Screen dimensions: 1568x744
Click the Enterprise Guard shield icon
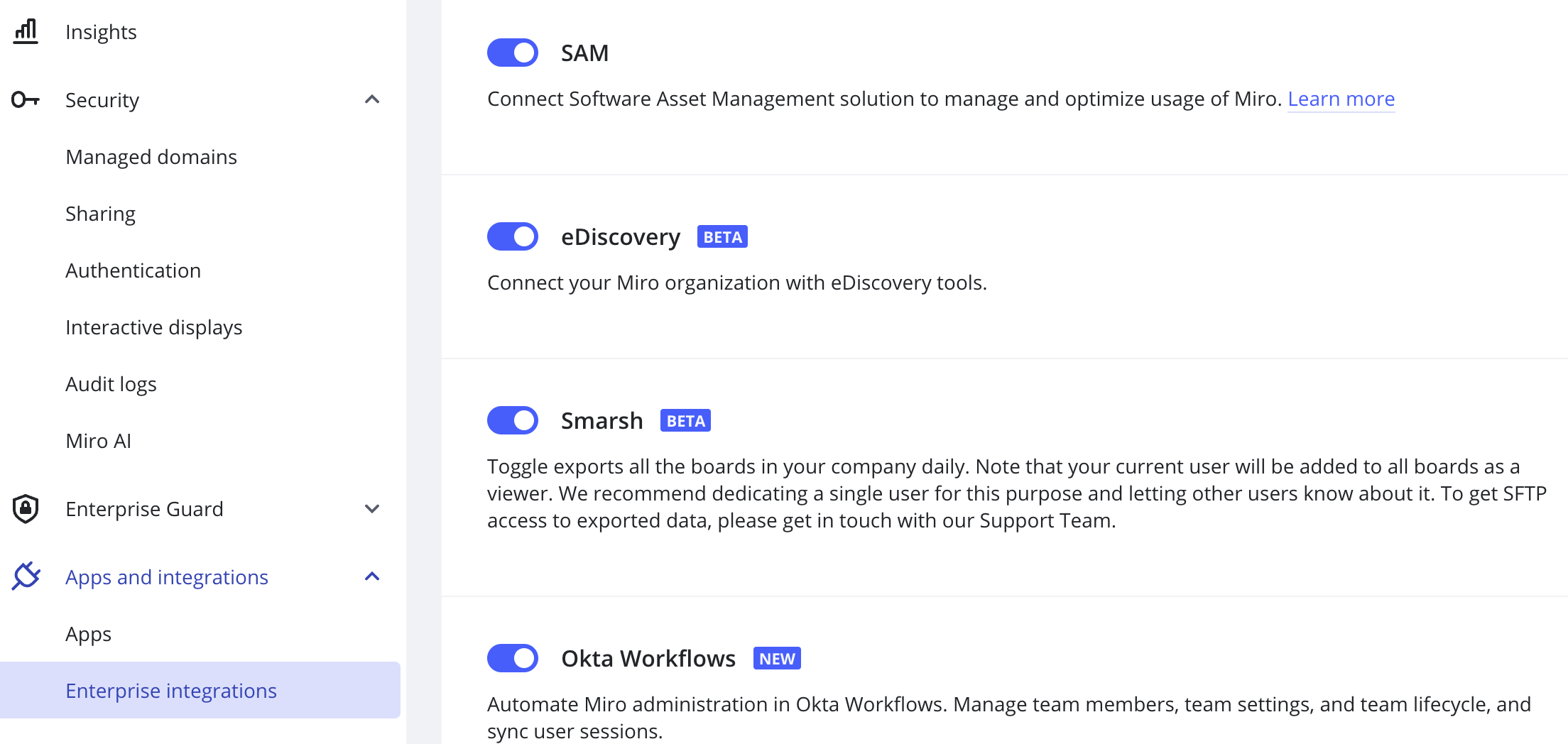26,508
